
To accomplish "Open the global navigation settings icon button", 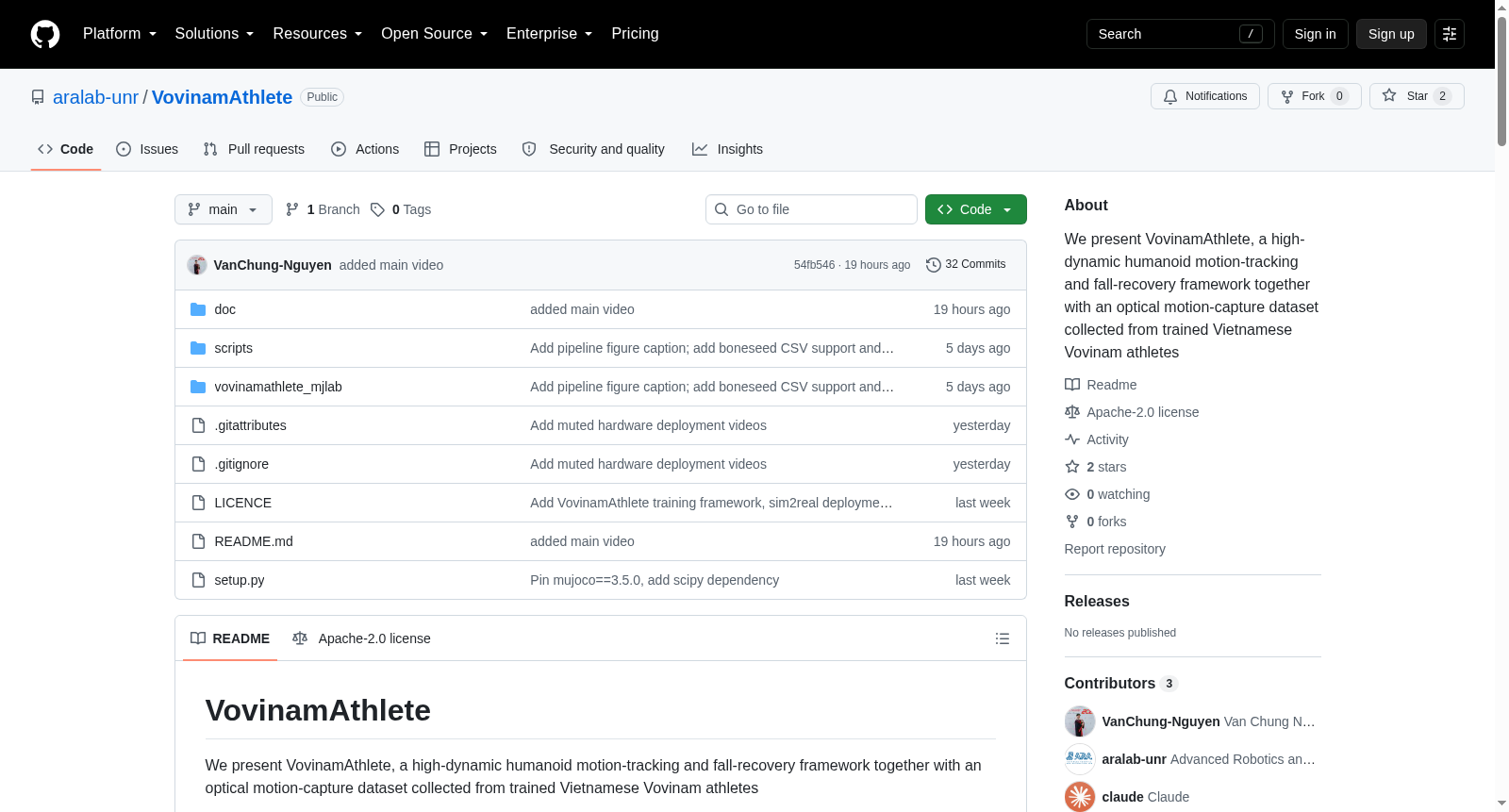I will pos(1450,34).
